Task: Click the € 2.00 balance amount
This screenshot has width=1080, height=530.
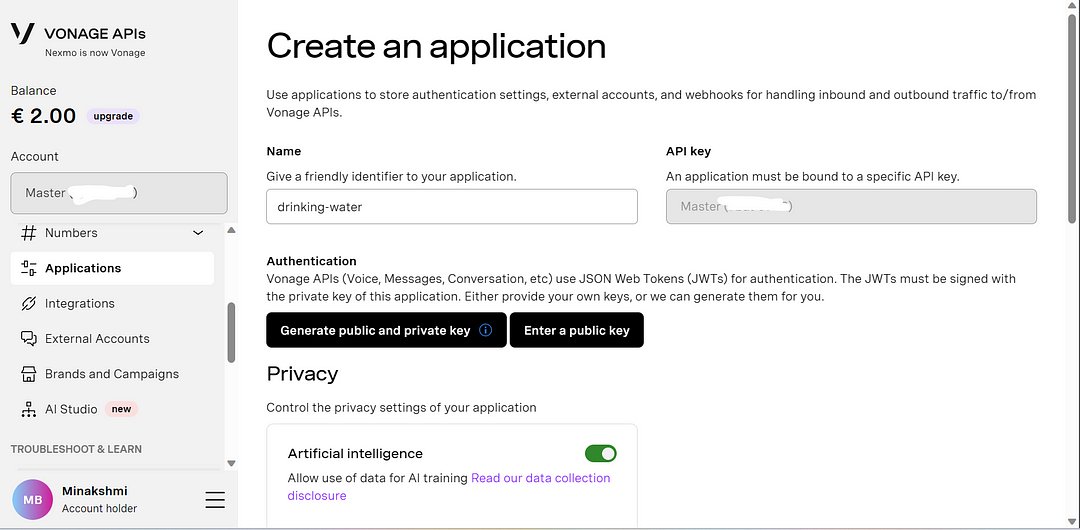Action: click(x=43, y=116)
